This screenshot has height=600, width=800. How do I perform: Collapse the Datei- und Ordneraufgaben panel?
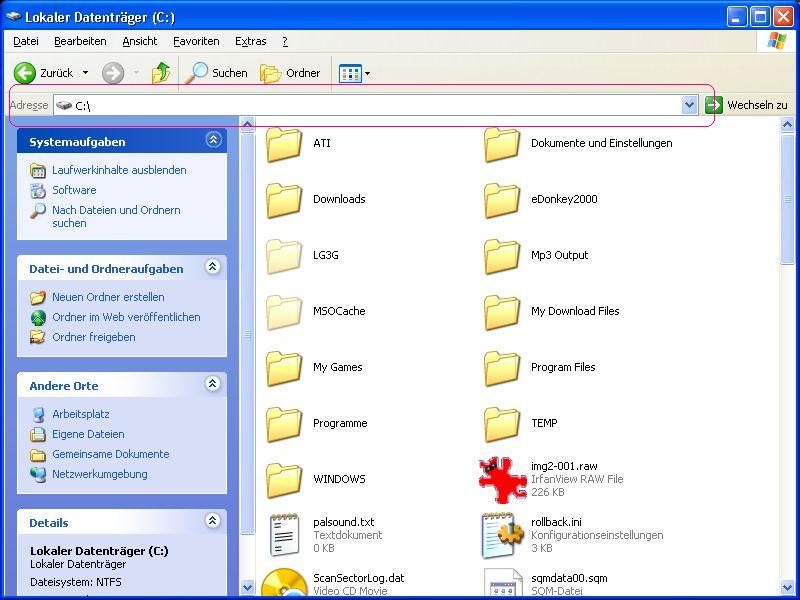213,267
